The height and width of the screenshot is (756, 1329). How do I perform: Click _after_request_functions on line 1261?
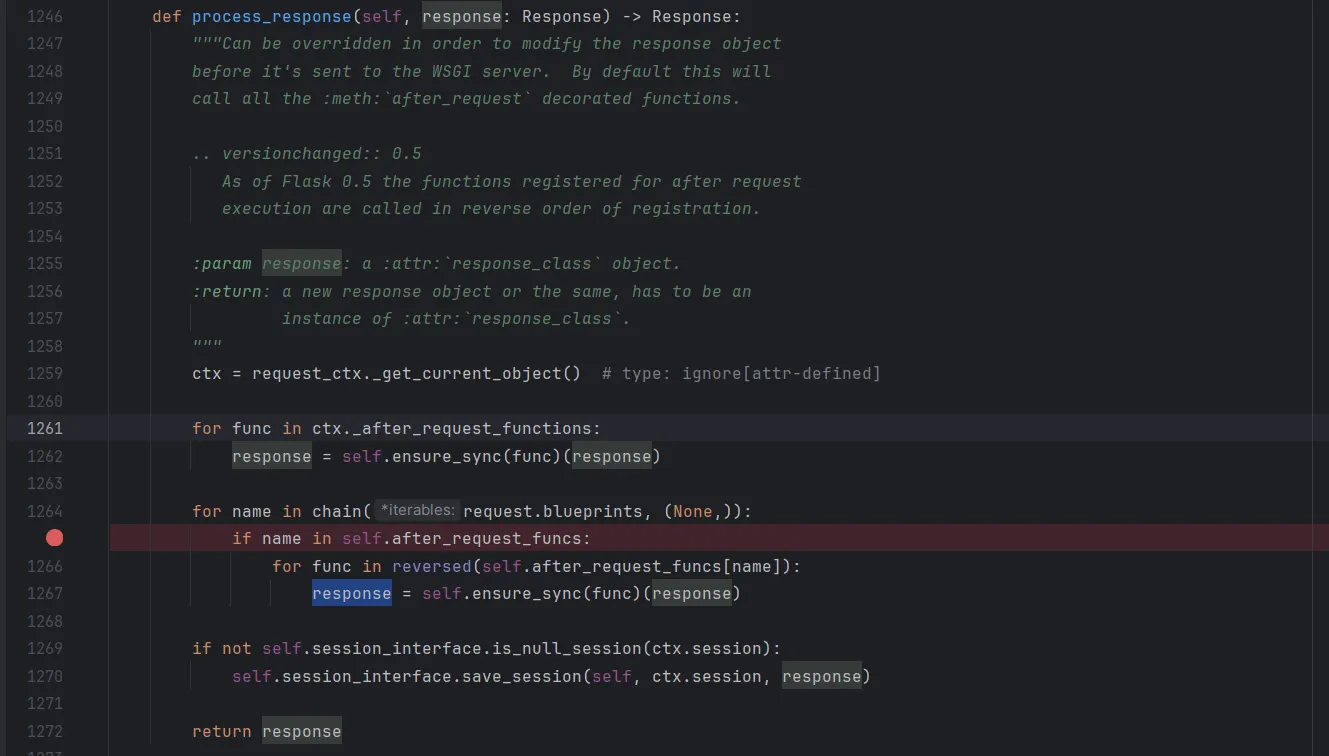(x=472, y=429)
